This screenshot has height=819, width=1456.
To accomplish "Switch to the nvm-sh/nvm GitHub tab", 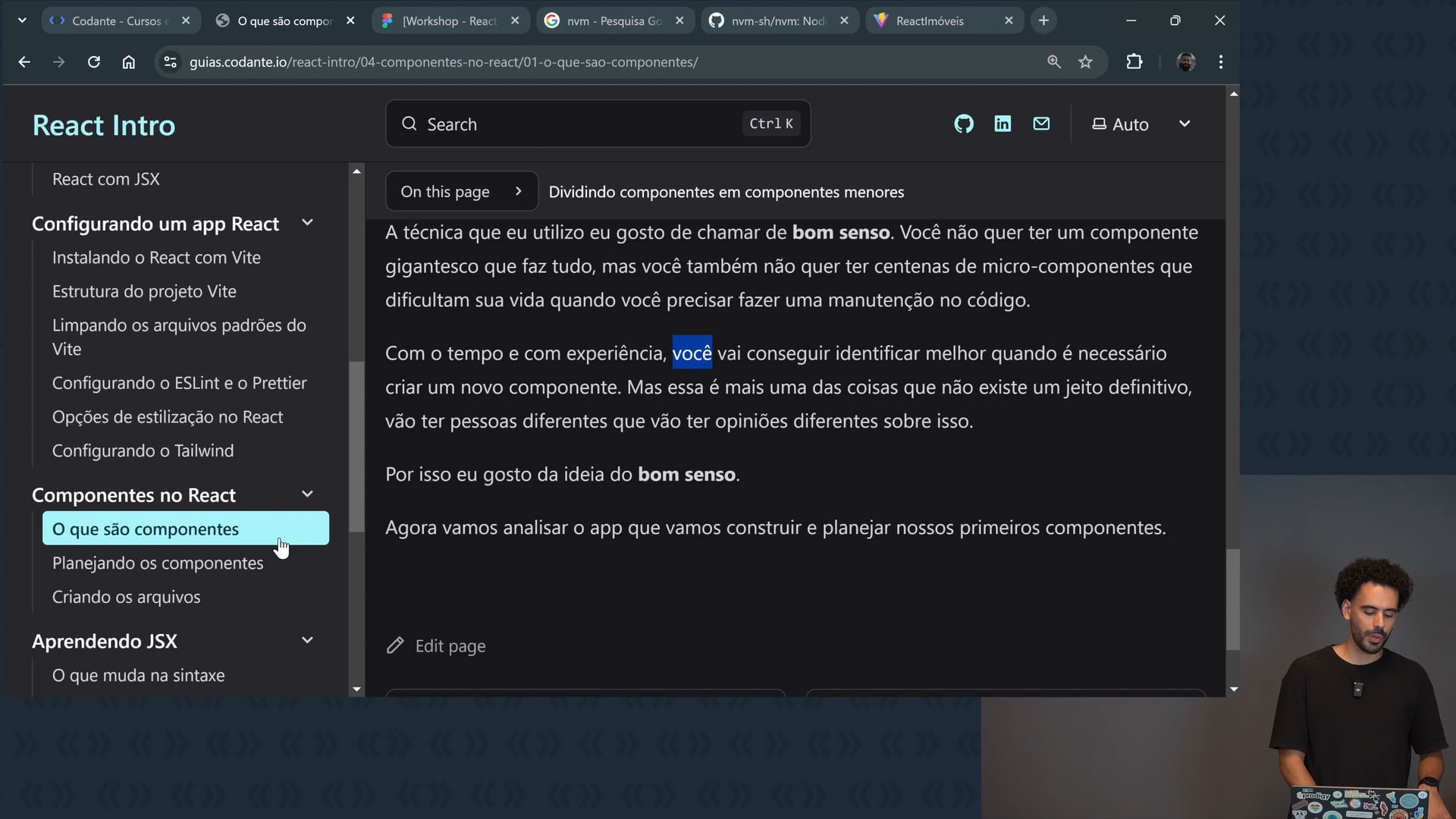I will point(777,20).
